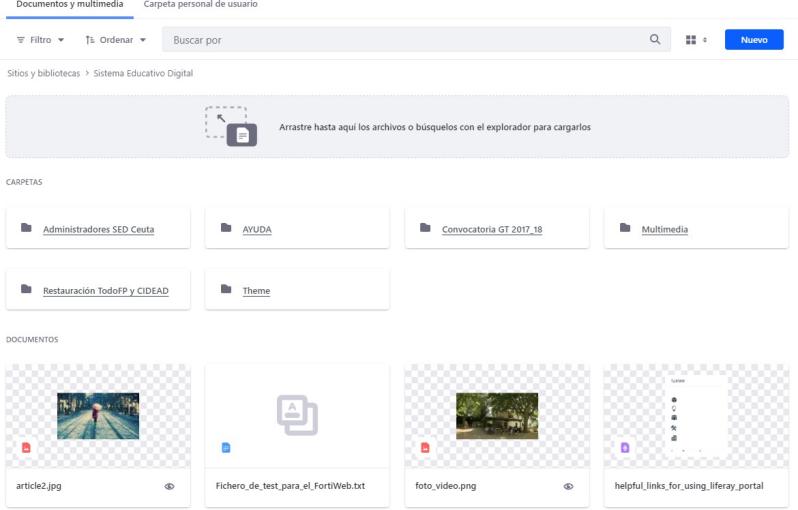Click the DOCUMENTOS section heading
798x510 pixels.
coord(32,339)
